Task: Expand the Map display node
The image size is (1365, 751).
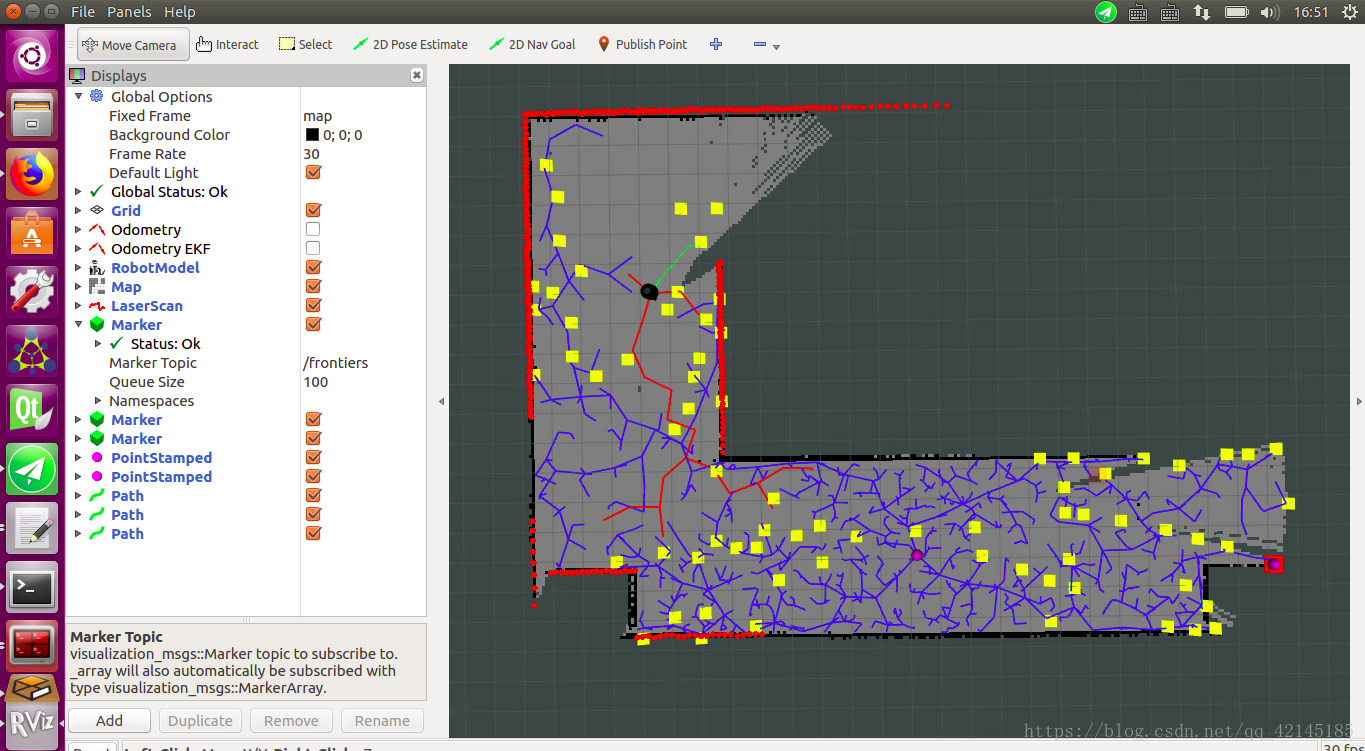Action: coord(79,287)
